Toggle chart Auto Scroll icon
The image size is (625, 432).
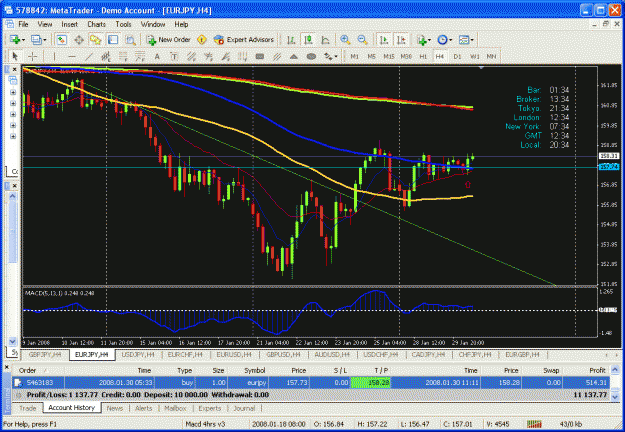pyautogui.click(x=384, y=40)
